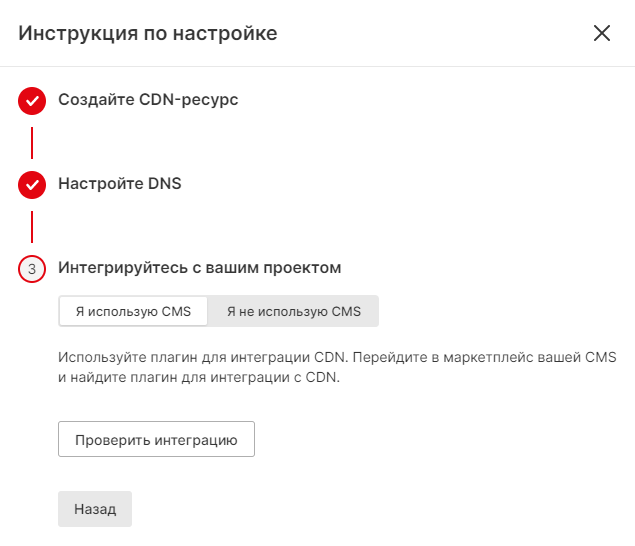635x546 pixels.
Task: Select the "Я использую CMS" tab
Action: coord(133,311)
